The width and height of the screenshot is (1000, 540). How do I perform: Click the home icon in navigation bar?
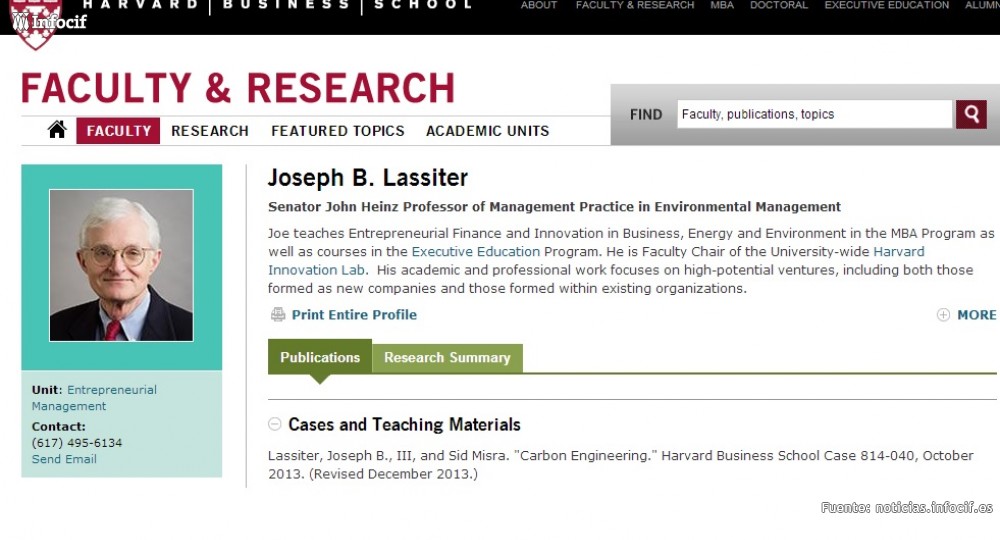[57, 130]
